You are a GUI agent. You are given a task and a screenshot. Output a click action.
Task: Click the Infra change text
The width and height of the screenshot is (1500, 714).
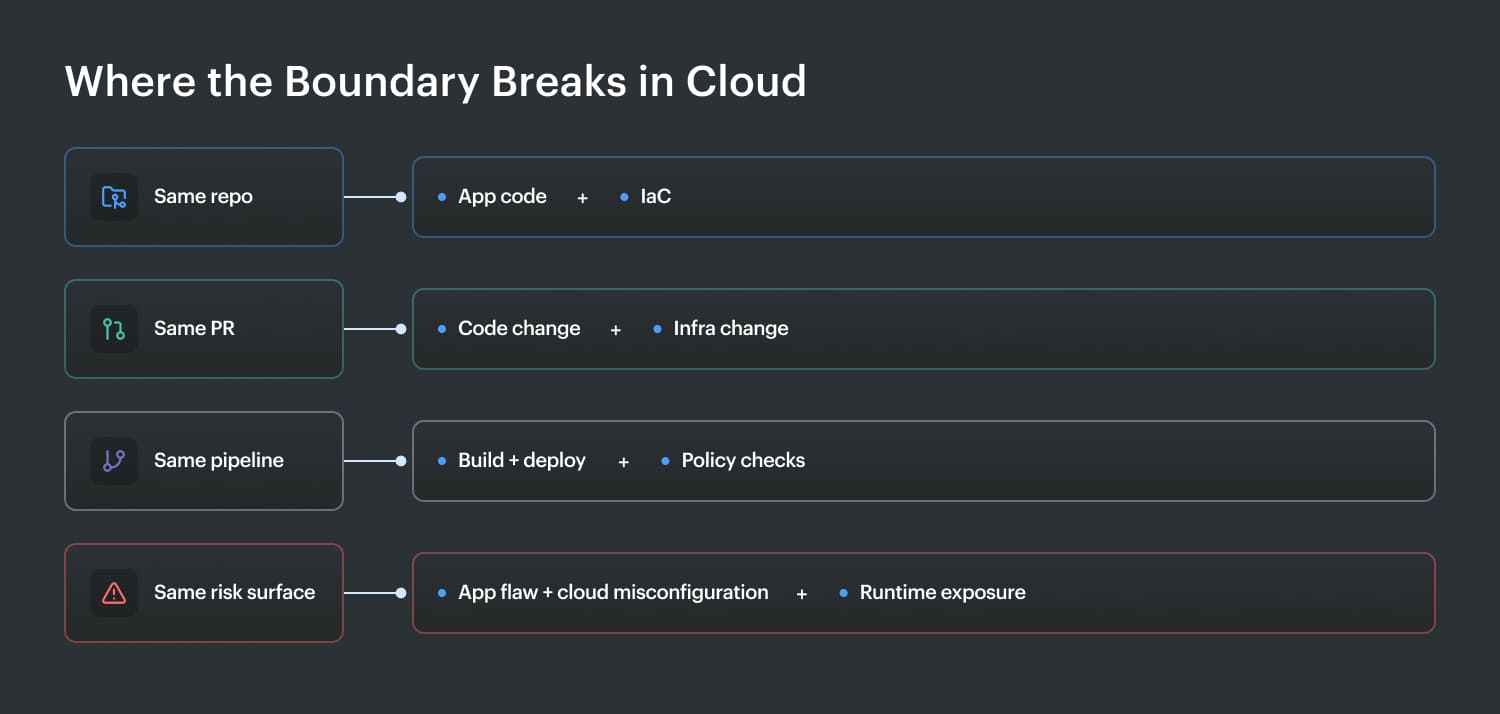[731, 329]
